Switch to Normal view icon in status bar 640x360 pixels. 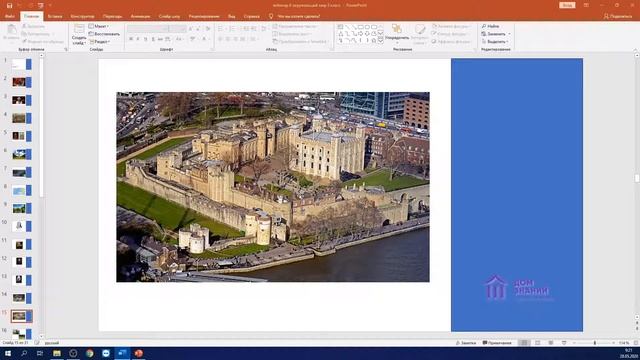click(524, 343)
